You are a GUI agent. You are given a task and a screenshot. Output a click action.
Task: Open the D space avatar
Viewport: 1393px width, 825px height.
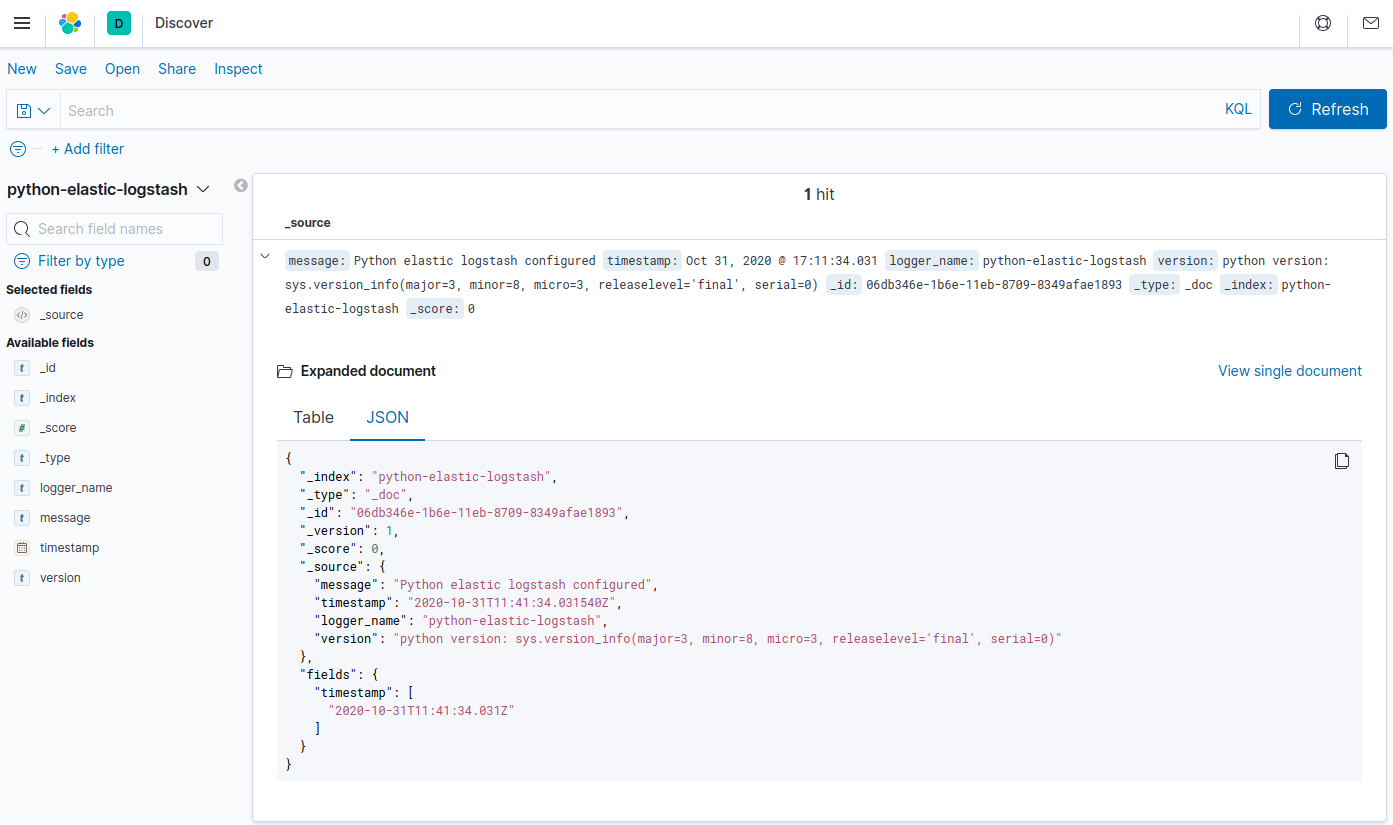pyautogui.click(x=119, y=23)
